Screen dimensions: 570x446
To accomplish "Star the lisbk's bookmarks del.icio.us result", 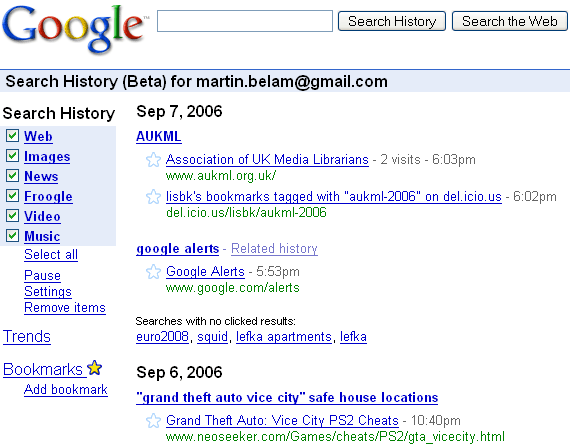I will click(x=153, y=197).
